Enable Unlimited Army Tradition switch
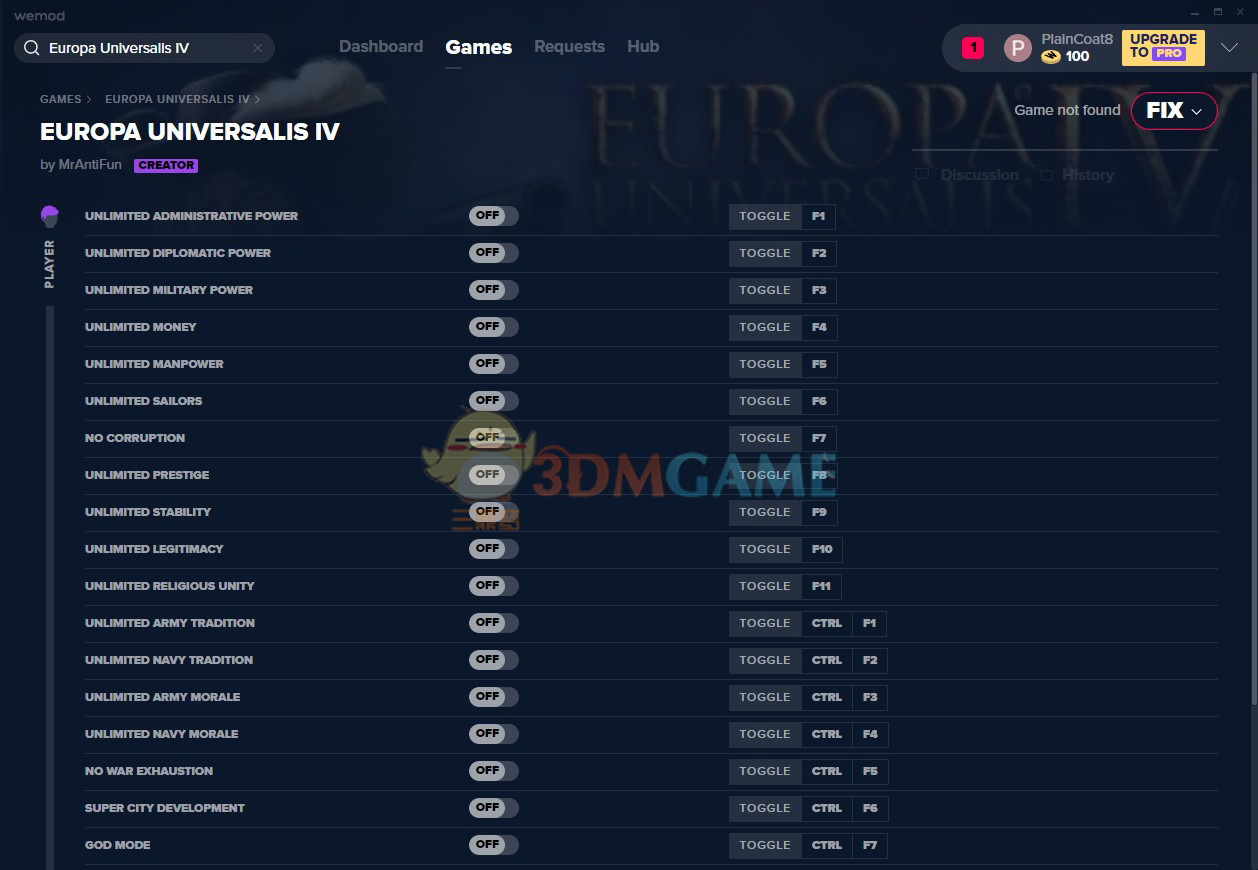1258x870 pixels. (494, 623)
